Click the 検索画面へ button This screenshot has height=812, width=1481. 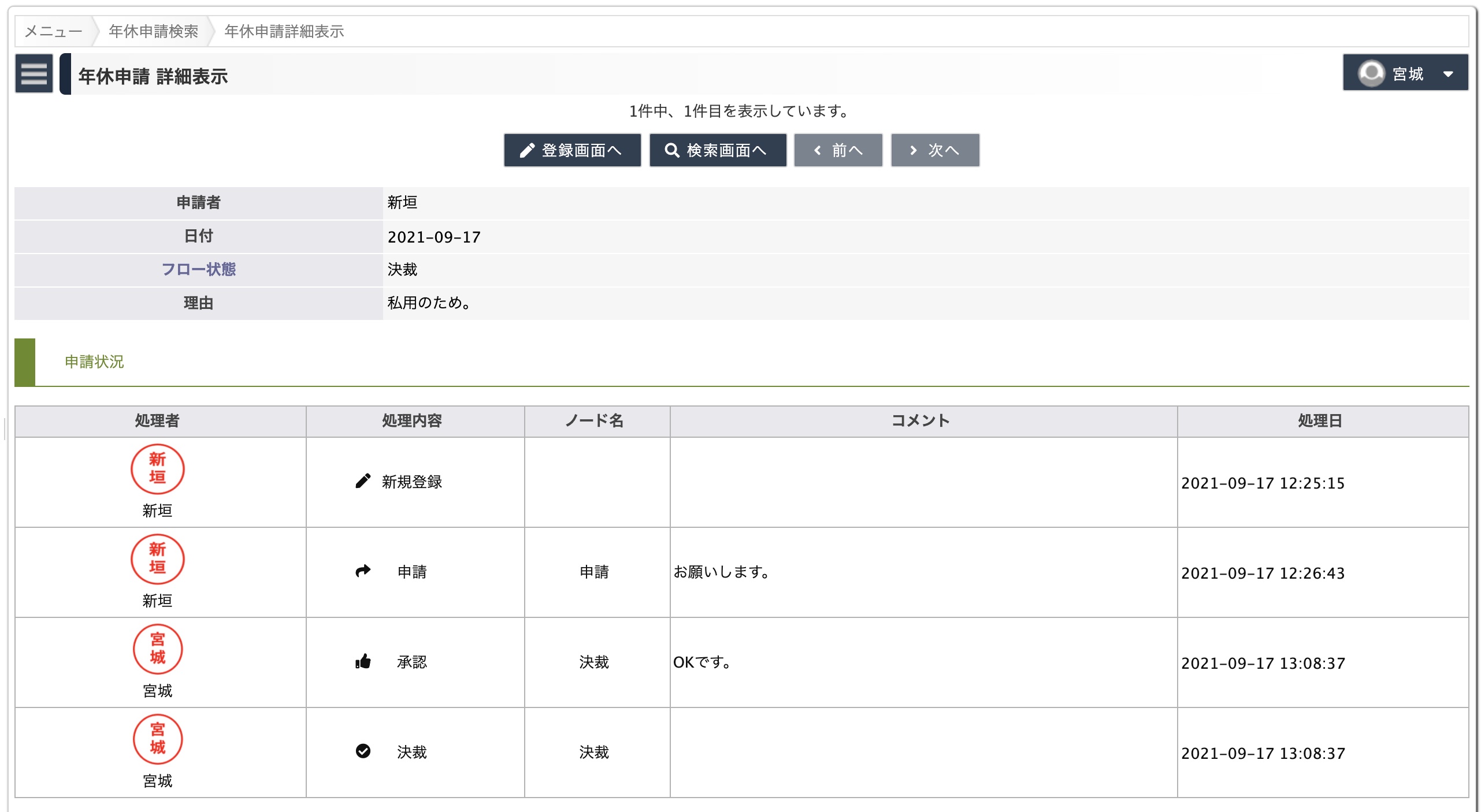pyautogui.click(x=718, y=150)
